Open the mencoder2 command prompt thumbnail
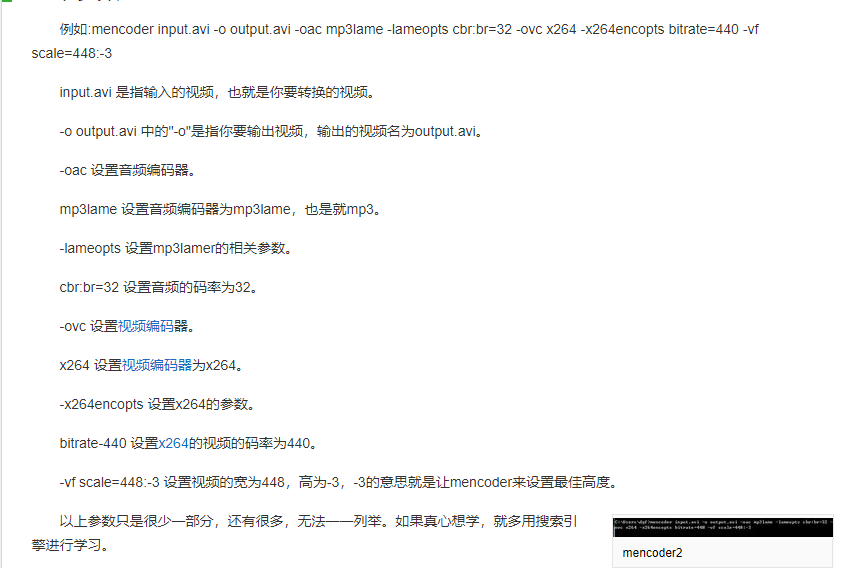 pos(723,527)
